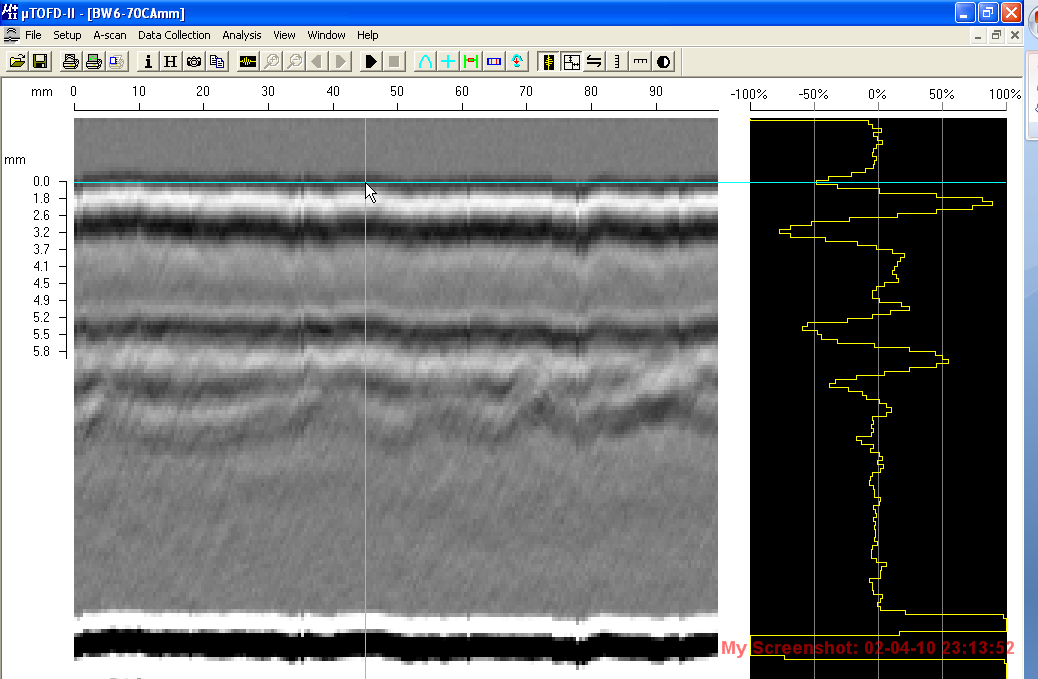Click the reverse scan direction arrows icon
Screen dimensions: 1038x679
pos(594,62)
